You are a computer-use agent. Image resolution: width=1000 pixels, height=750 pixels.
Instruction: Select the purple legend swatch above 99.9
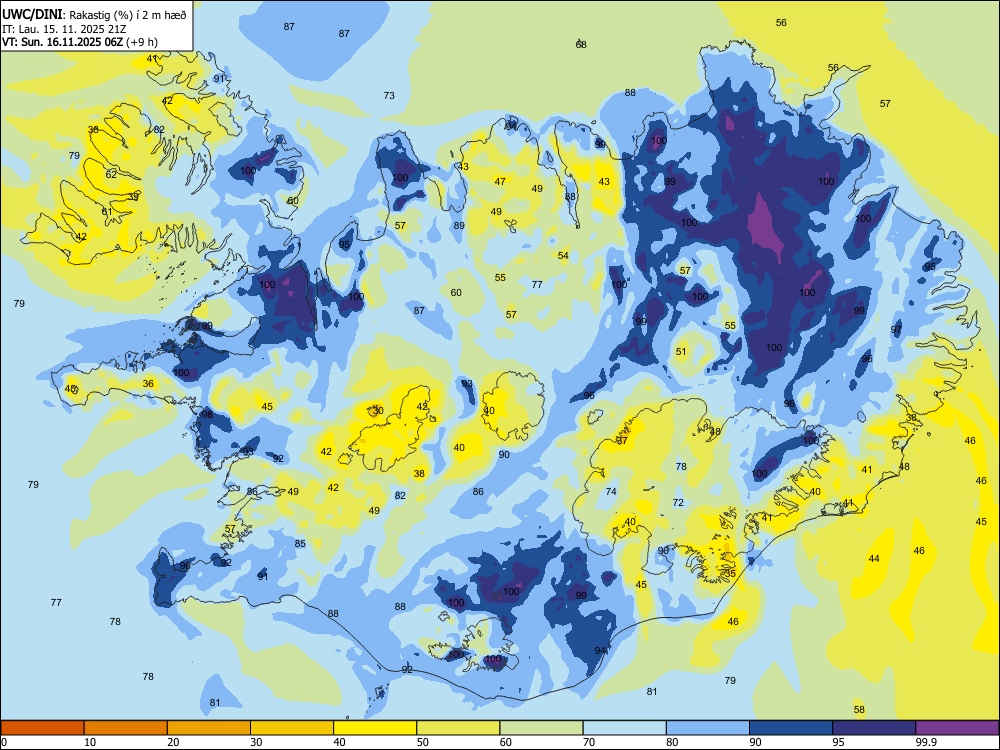(957, 728)
